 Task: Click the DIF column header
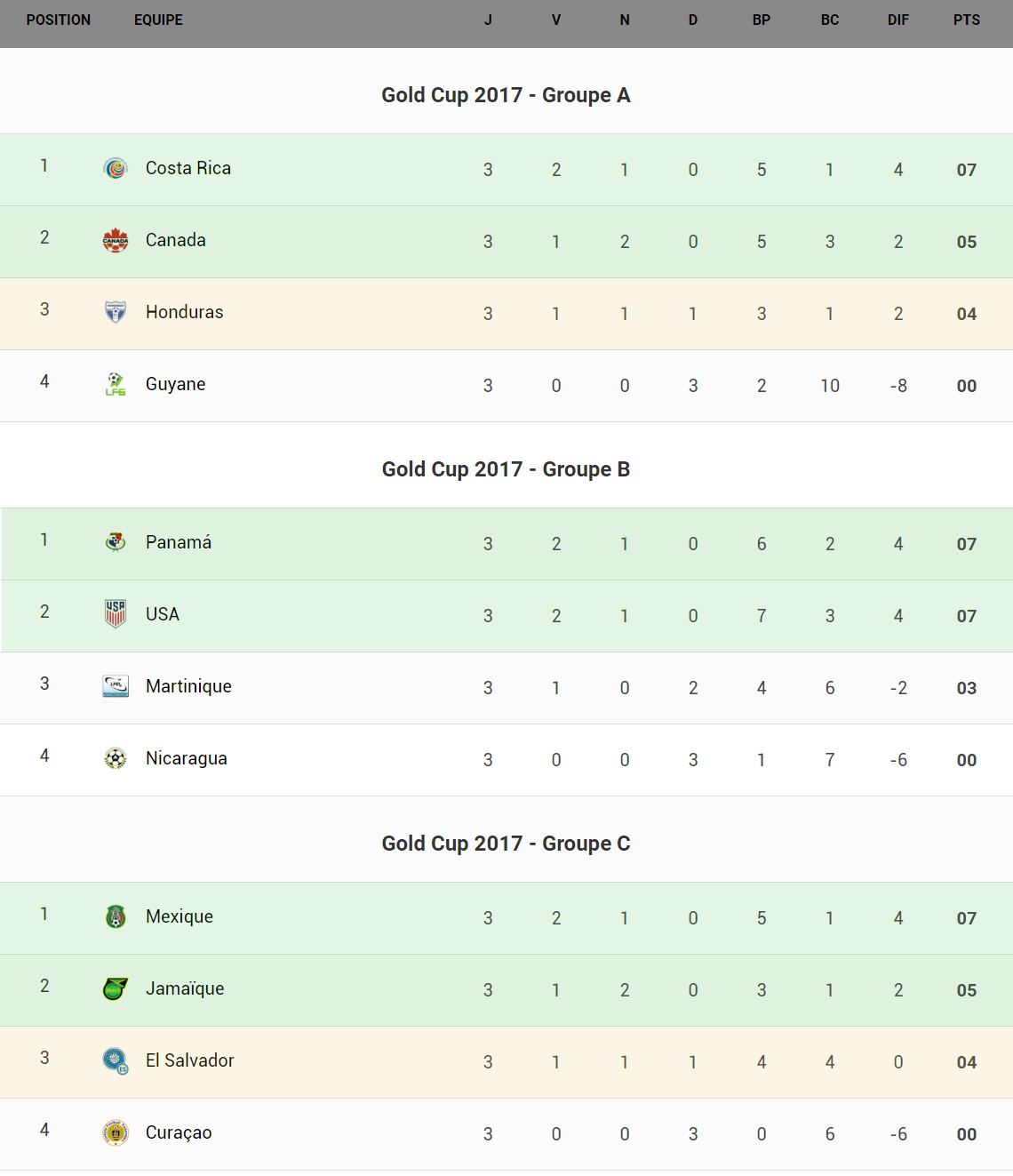[x=898, y=20]
